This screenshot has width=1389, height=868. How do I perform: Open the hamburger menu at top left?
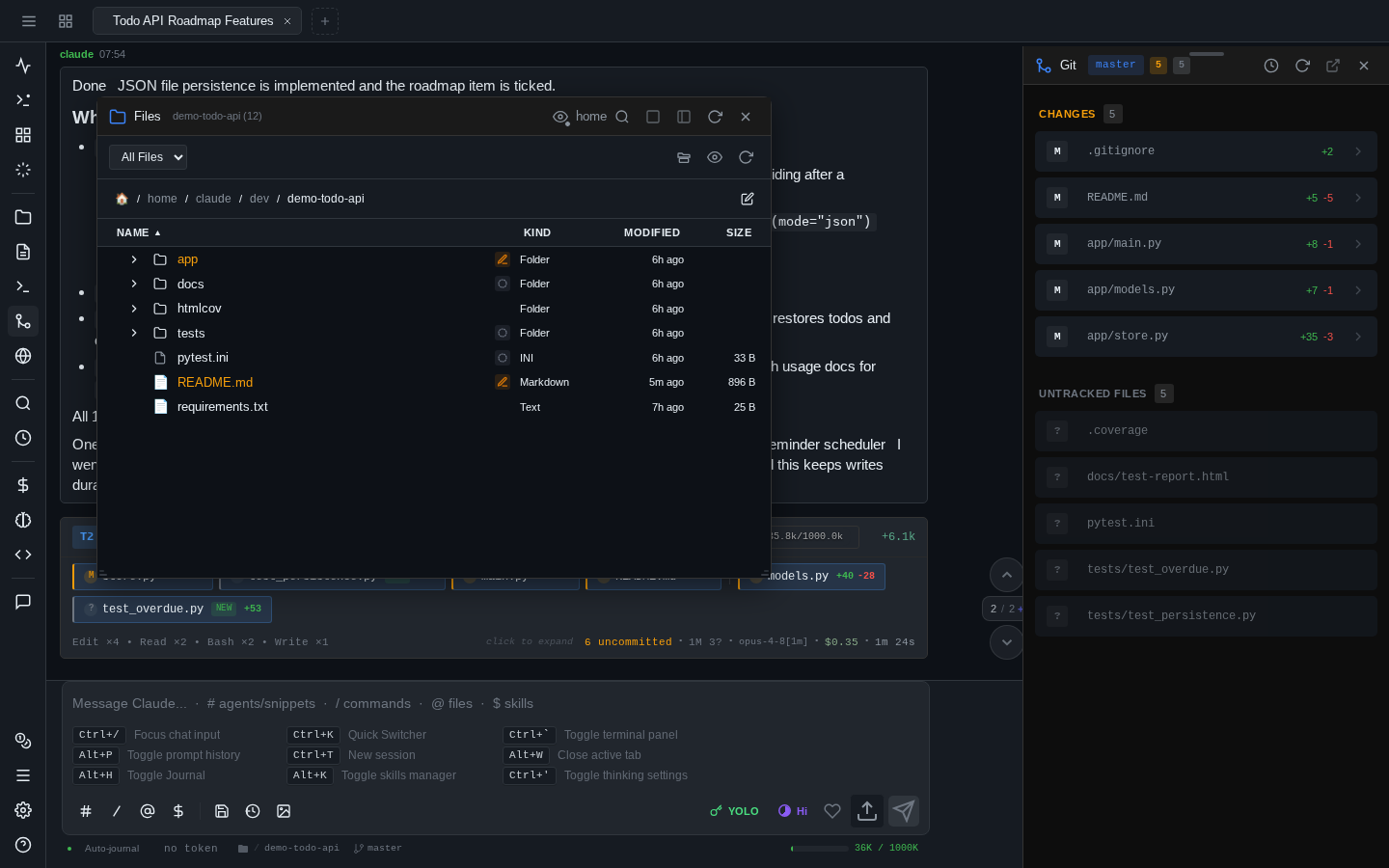29,21
